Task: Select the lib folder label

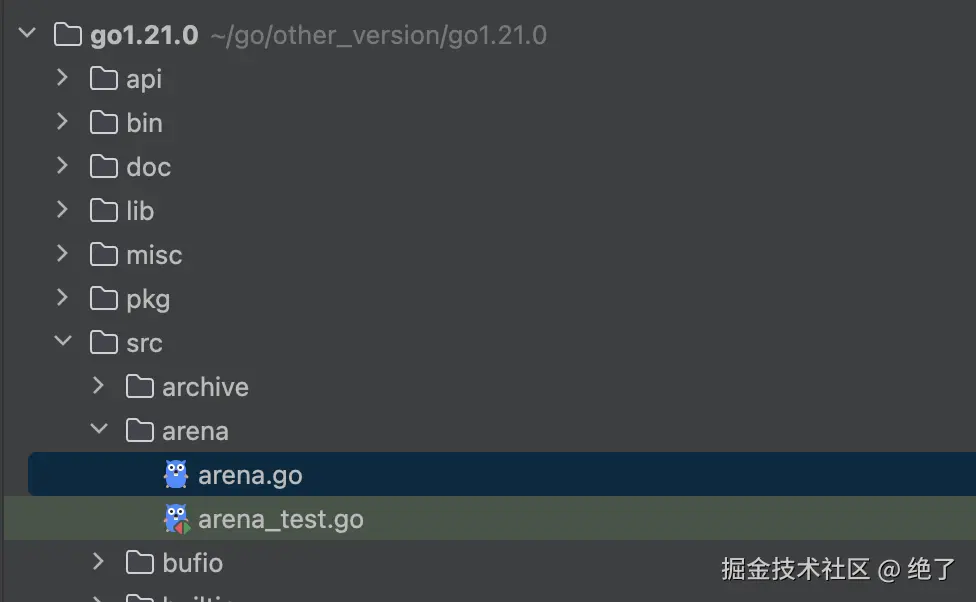Action: [x=140, y=211]
